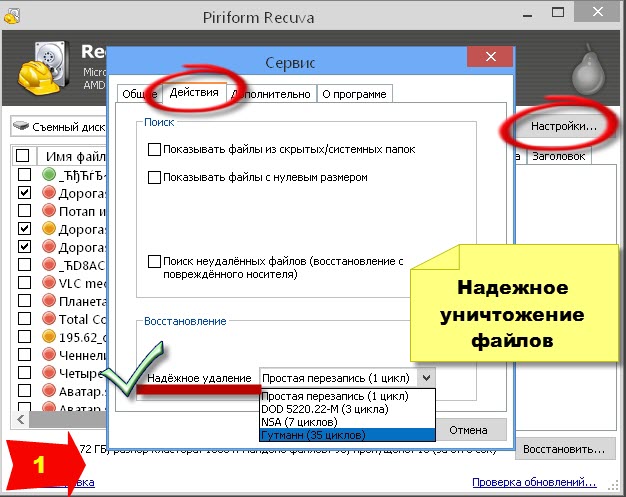Check the 195.62 file checkbox

pos(24,337)
